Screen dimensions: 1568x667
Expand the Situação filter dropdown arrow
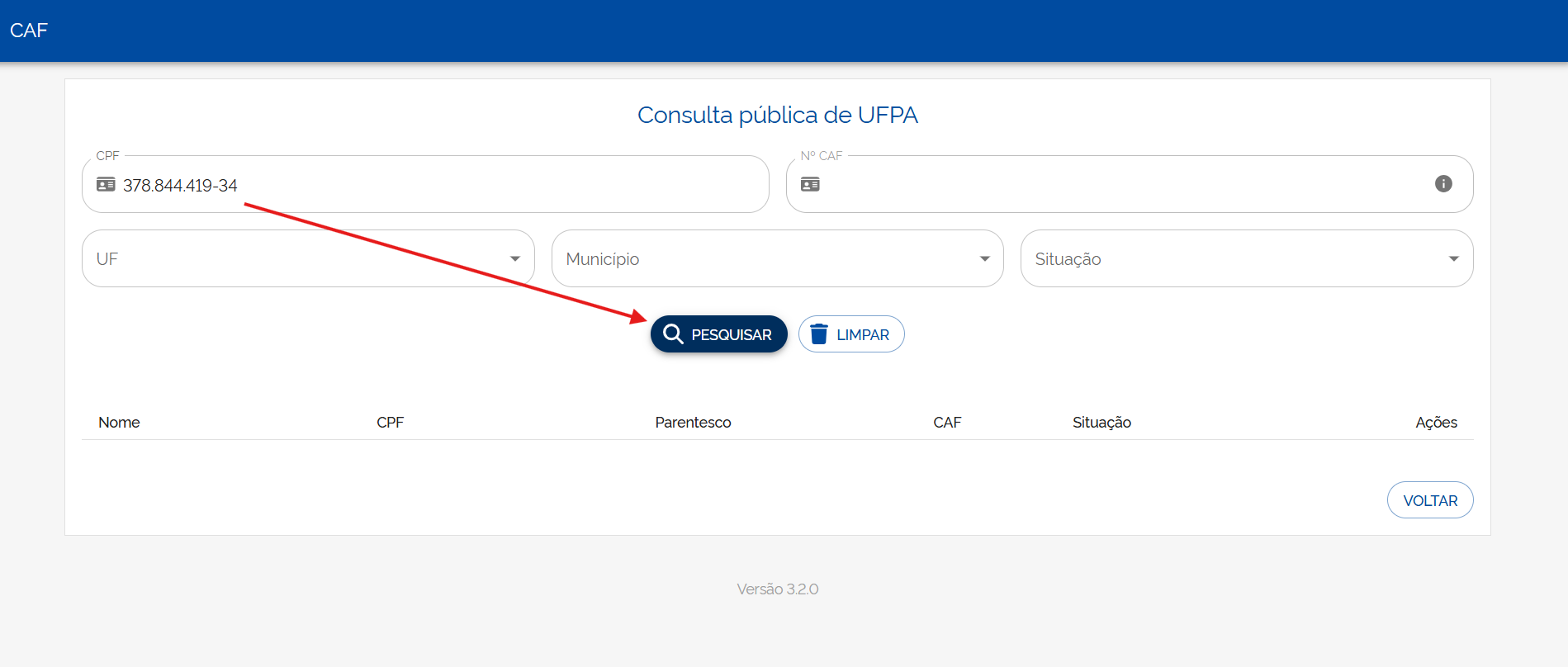coord(1453,258)
